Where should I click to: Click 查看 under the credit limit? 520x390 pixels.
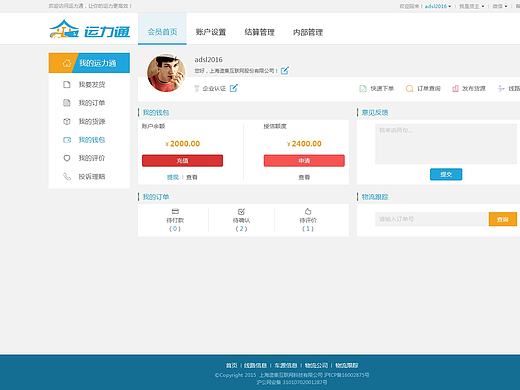coord(304,177)
